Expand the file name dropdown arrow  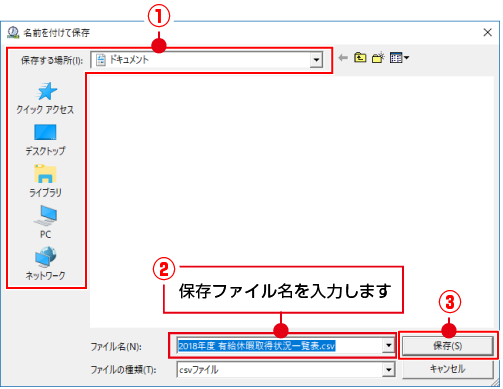tap(388, 346)
